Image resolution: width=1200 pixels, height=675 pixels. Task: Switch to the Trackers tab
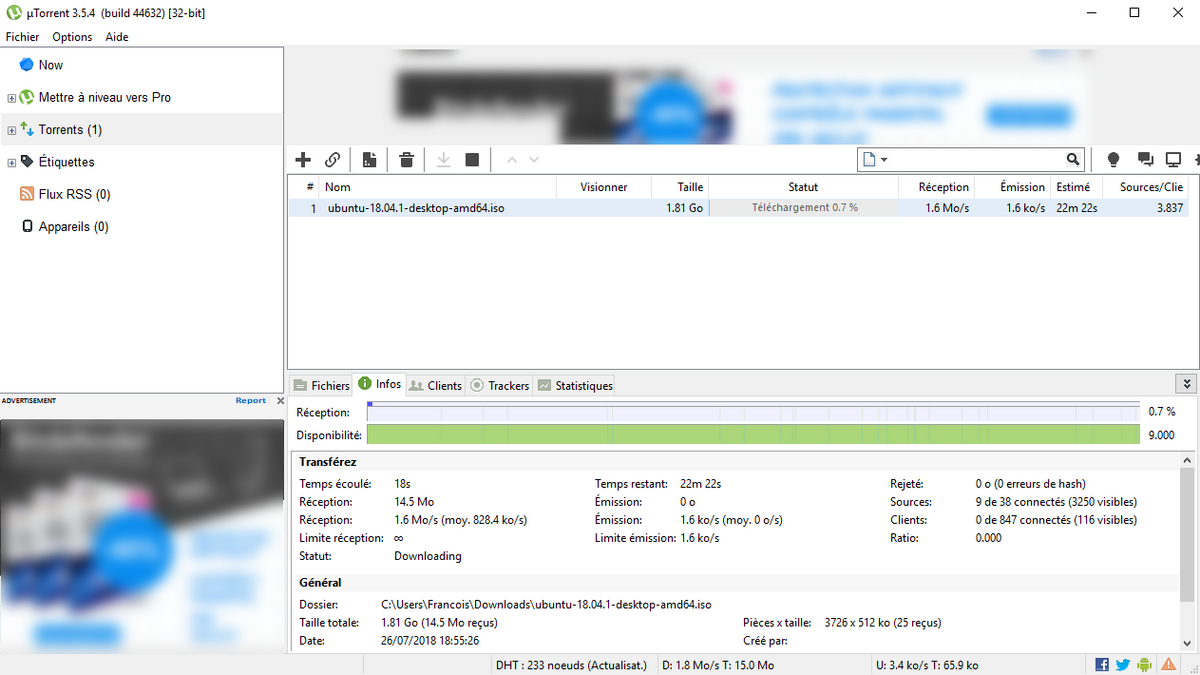498,384
